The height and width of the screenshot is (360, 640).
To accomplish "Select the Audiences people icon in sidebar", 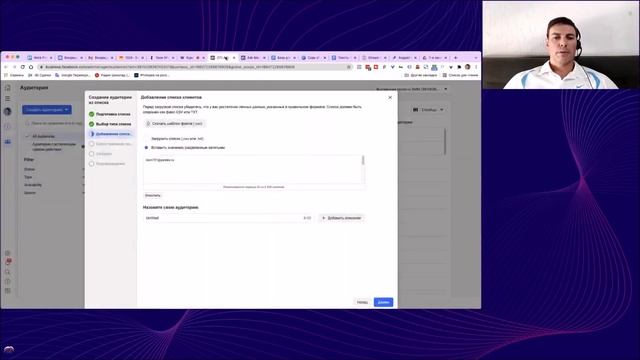I will [8, 142].
